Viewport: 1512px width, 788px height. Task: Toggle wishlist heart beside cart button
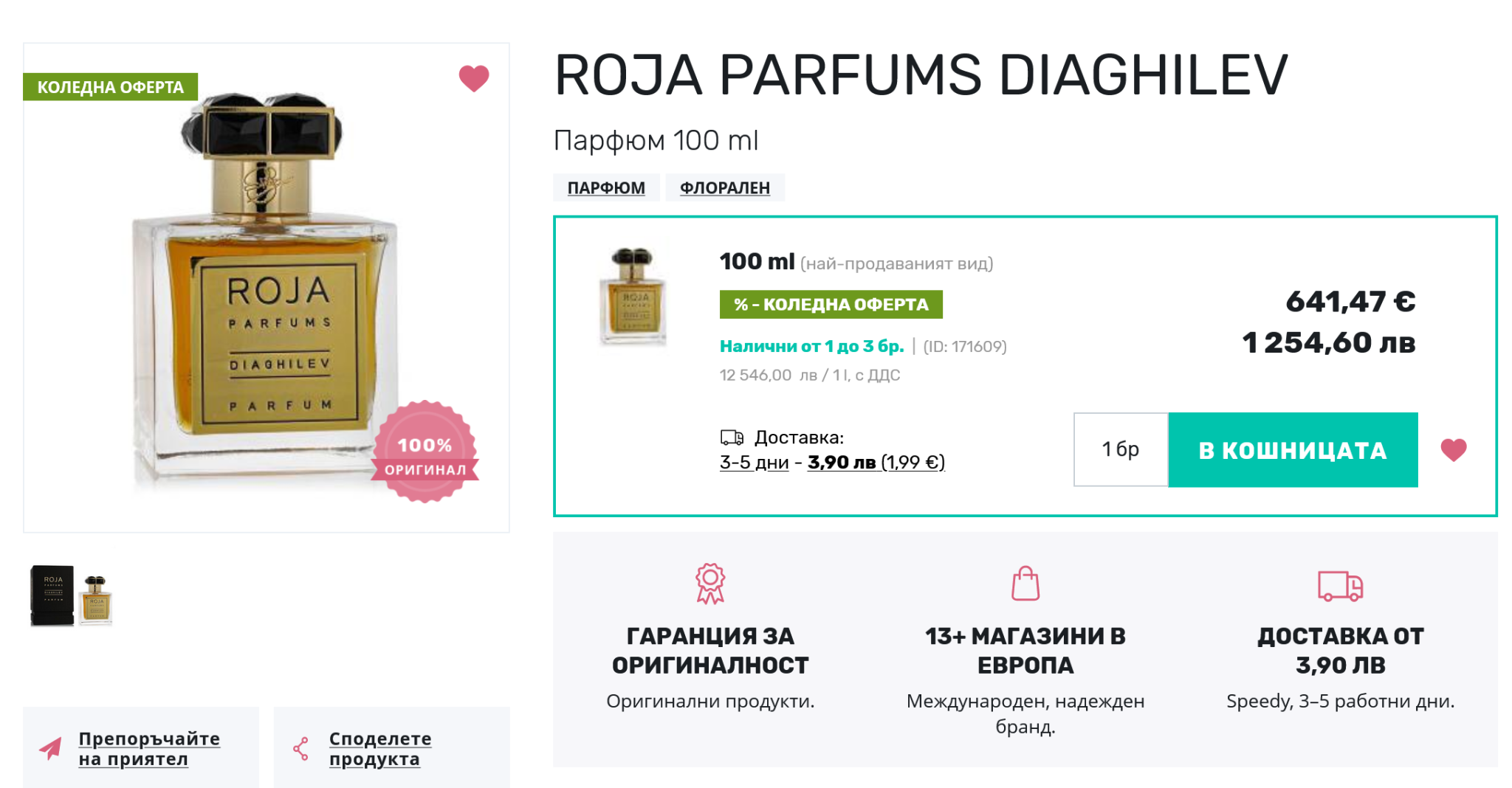[1453, 449]
